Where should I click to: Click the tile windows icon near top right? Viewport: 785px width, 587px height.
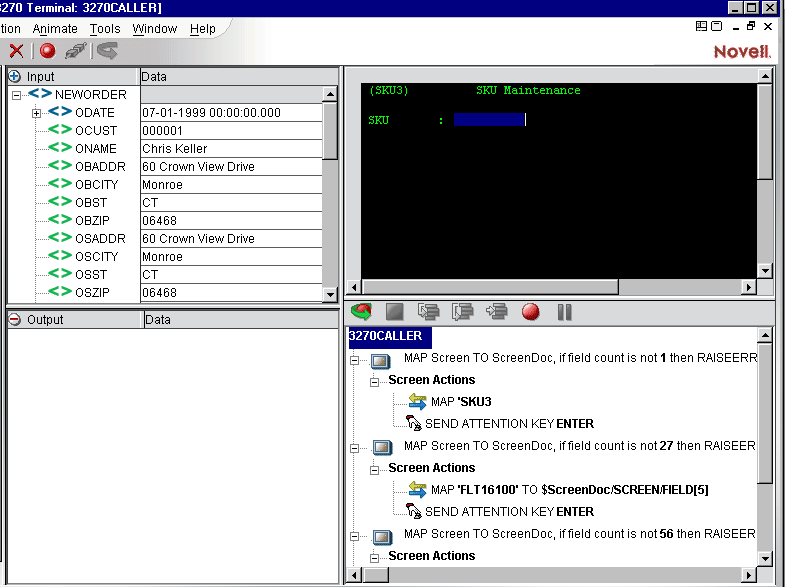pyautogui.click(x=701, y=26)
